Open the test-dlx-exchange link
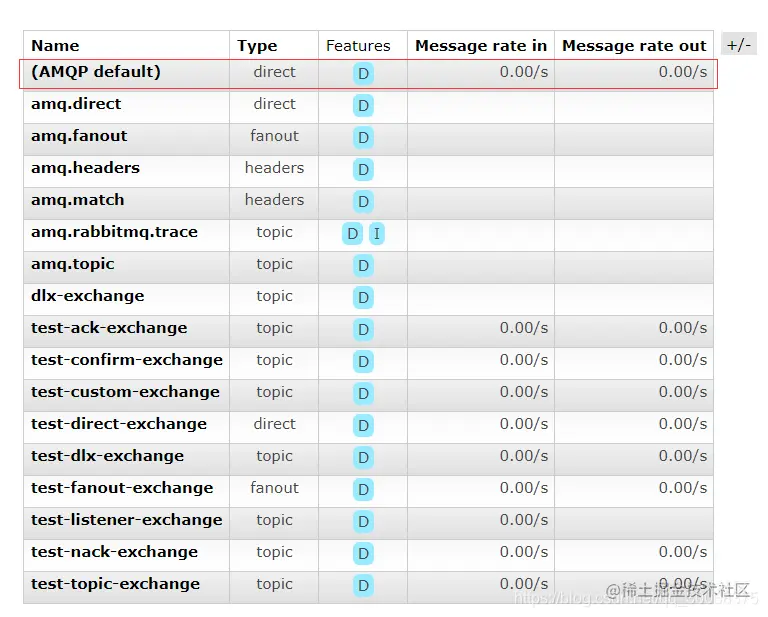768x617 pixels. [x=107, y=456]
